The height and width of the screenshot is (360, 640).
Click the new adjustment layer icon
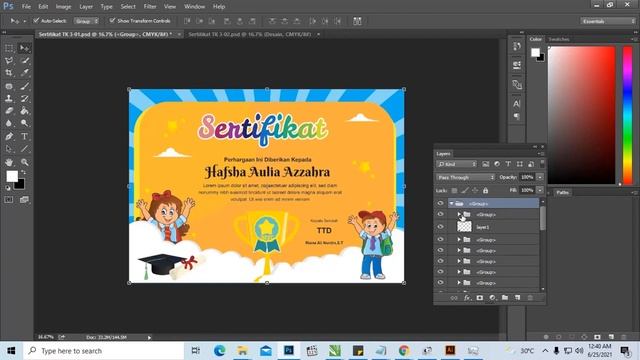(x=492, y=298)
